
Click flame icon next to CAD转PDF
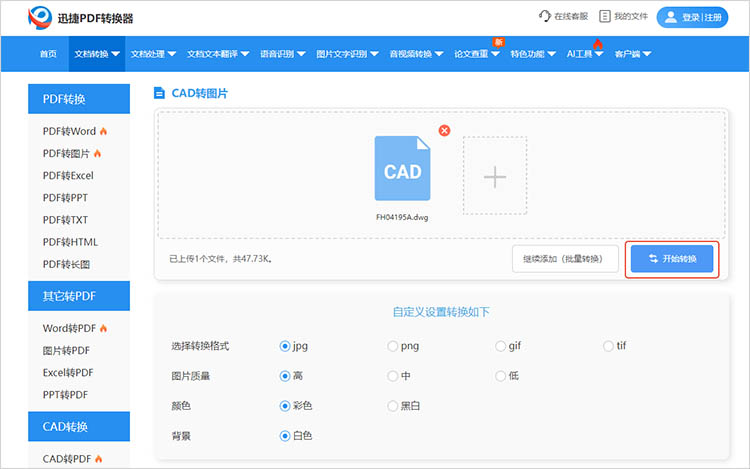coord(99,459)
